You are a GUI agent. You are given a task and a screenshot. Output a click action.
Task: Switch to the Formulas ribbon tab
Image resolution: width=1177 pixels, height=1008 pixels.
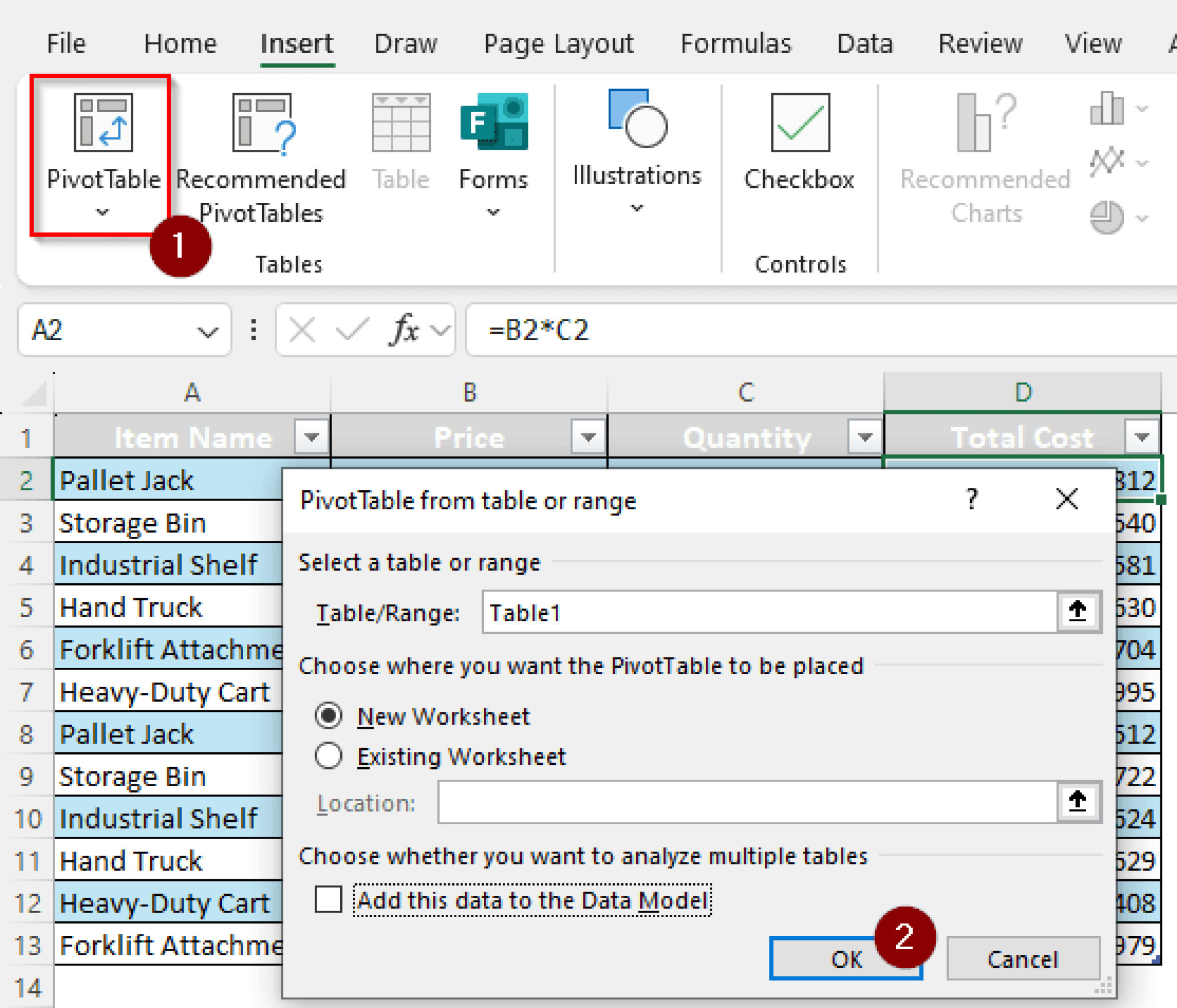tap(736, 43)
